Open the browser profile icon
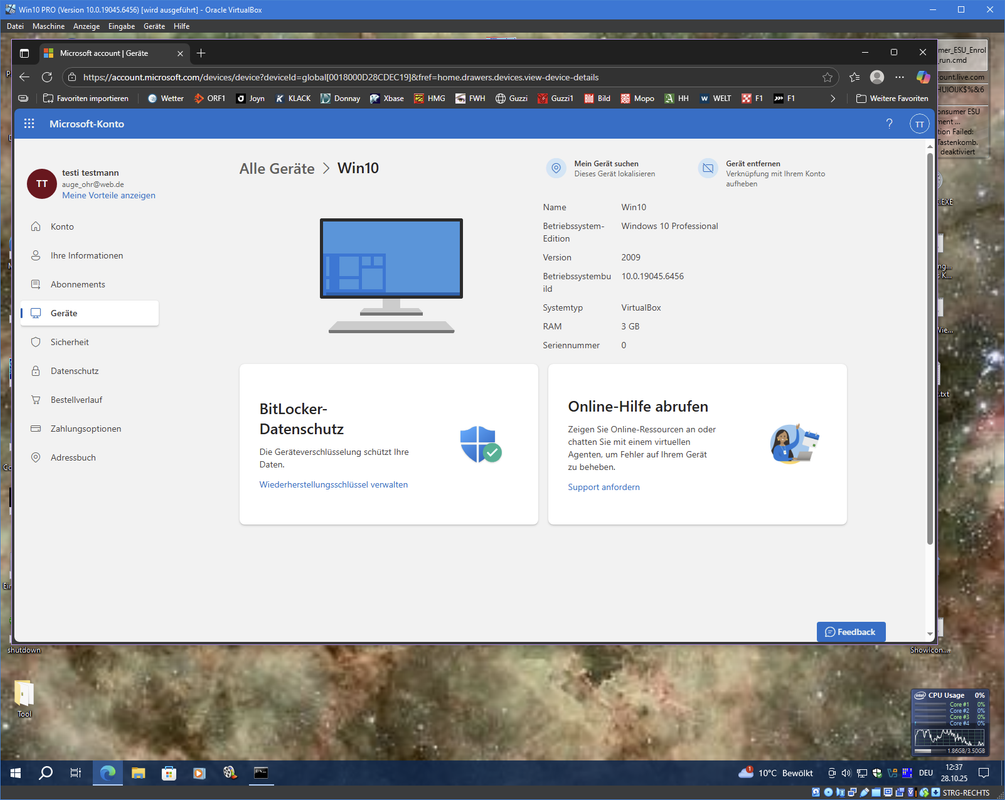 pyautogui.click(x=877, y=77)
